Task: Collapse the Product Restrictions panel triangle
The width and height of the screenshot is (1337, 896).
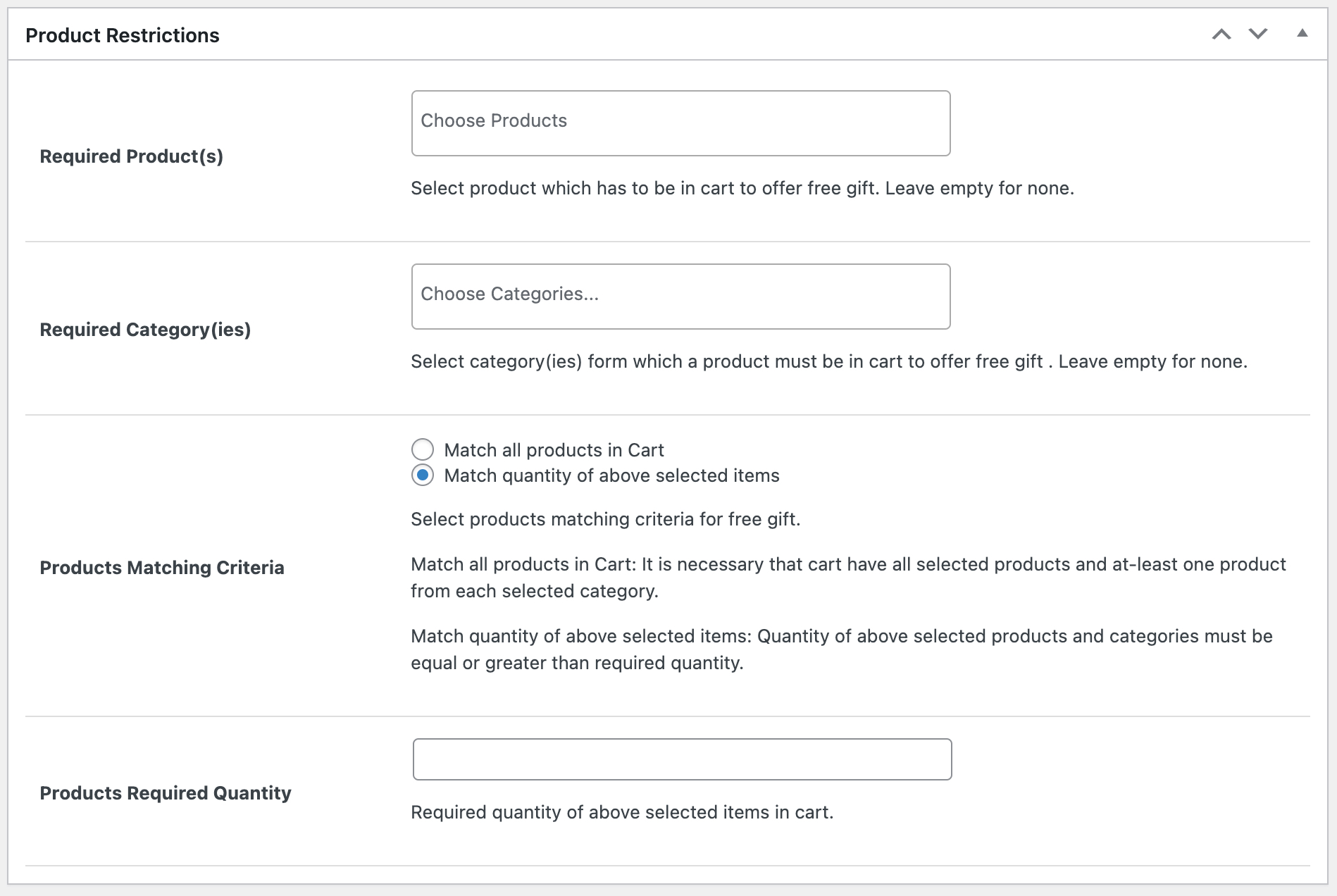Action: coord(1302,33)
